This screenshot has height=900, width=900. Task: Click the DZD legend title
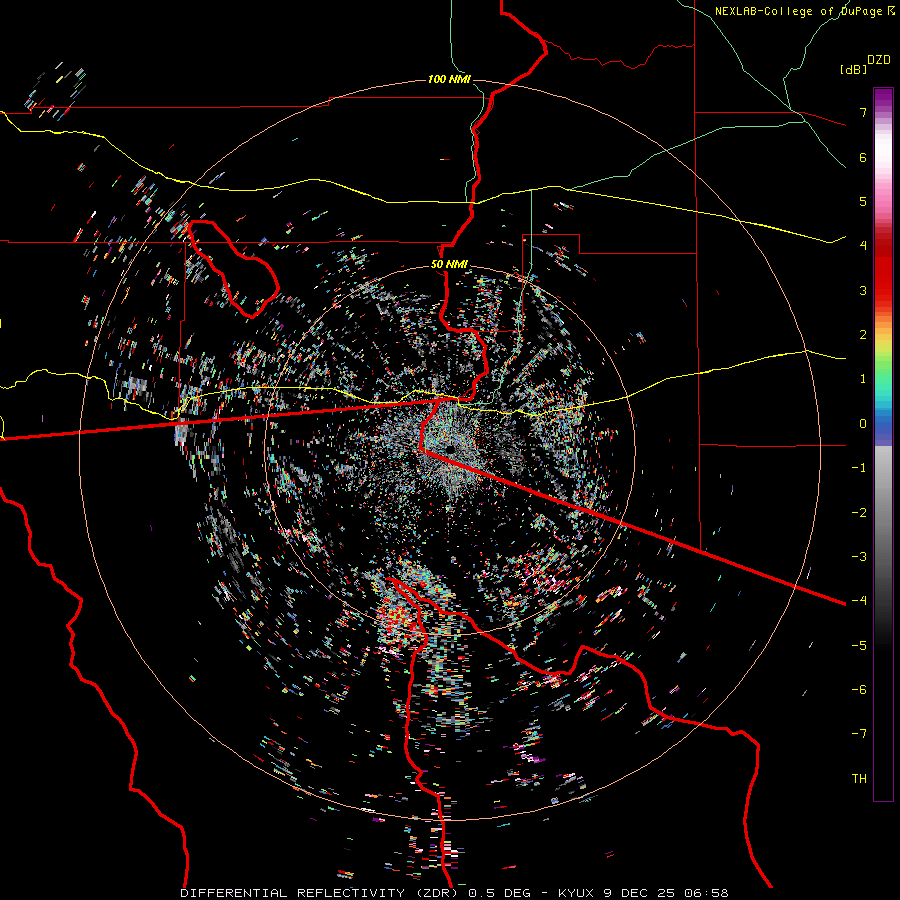pyautogui.click(x=879, y=60)
